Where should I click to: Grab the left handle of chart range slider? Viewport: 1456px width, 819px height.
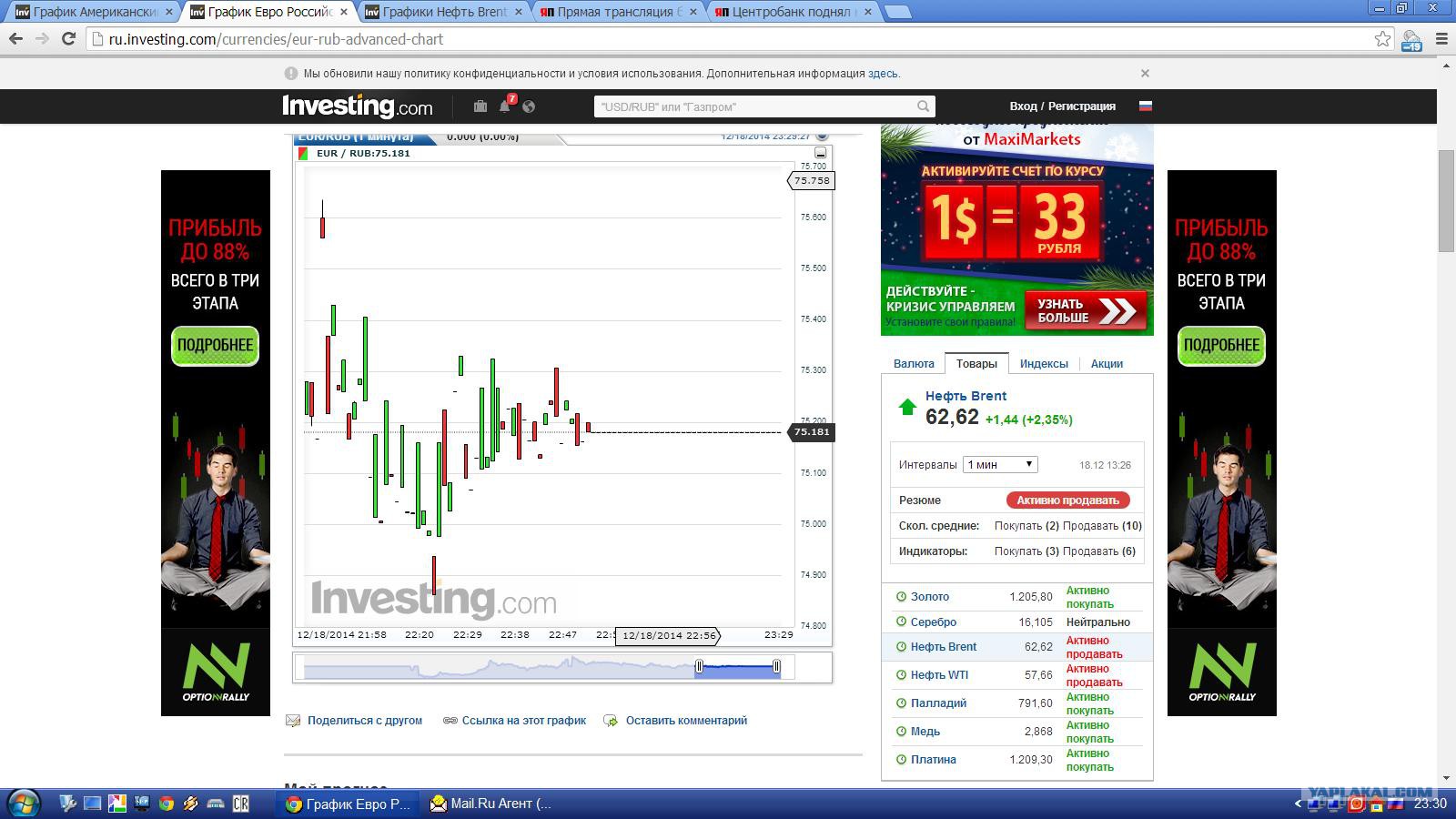coord(699,667)
